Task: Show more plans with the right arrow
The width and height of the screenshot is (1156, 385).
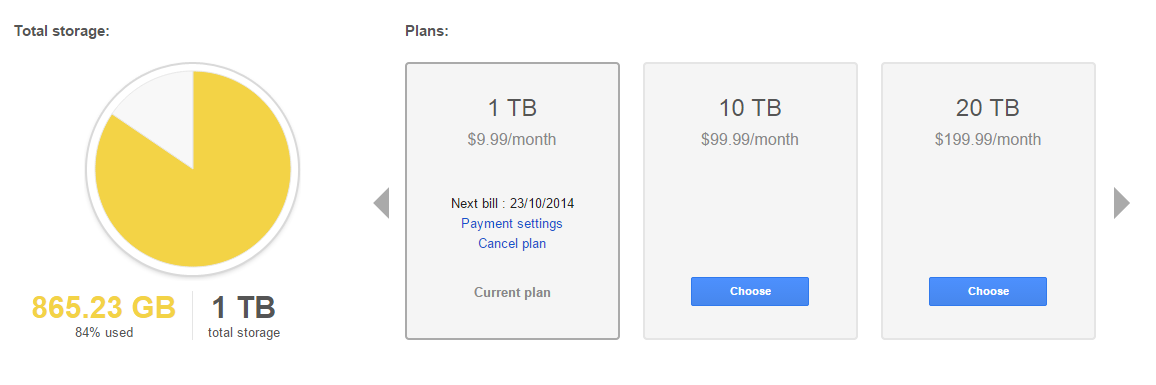Action: coord(1121,203)
